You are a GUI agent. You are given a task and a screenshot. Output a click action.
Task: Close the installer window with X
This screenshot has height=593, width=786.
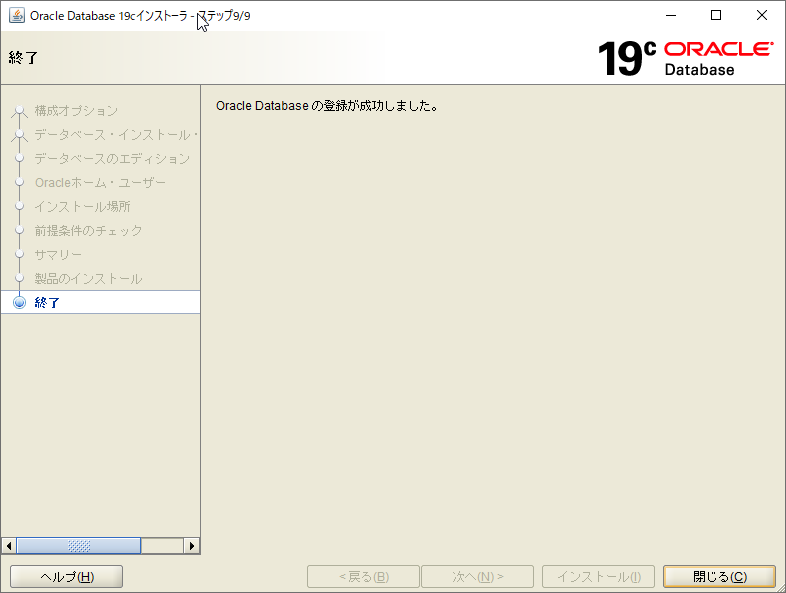tap(761, 16)
